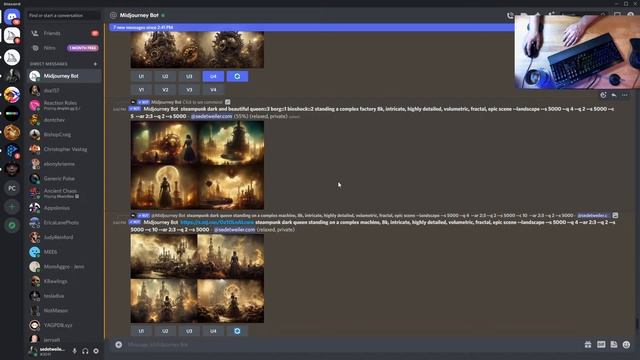Viewport: 640px width, 360px height.
Task: Open the server labeled PC
Action: 12,188
